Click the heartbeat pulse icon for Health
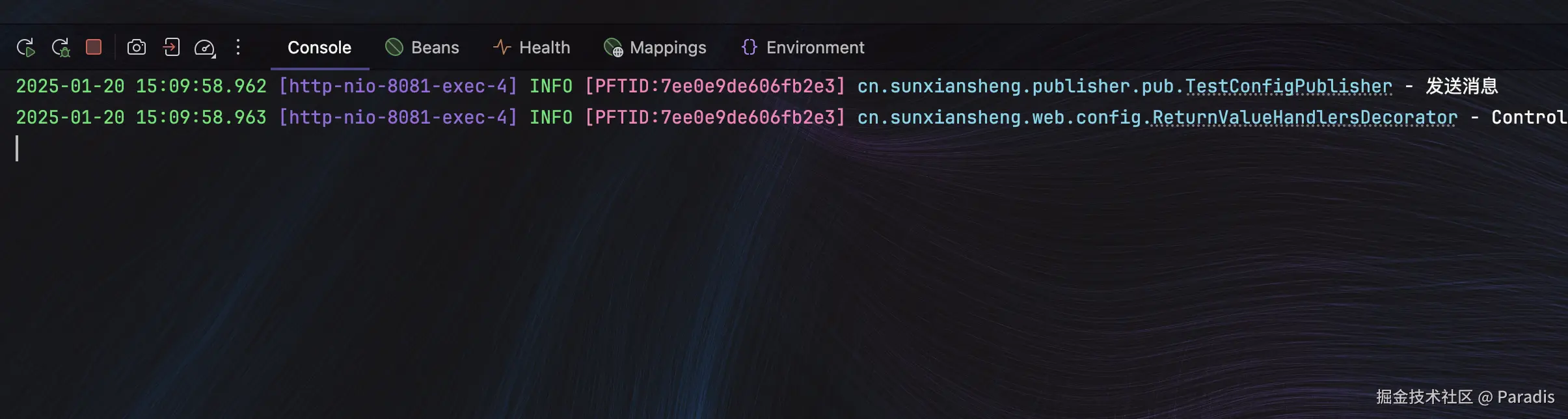Screen dimensions: 1568x419 point(502,47)
